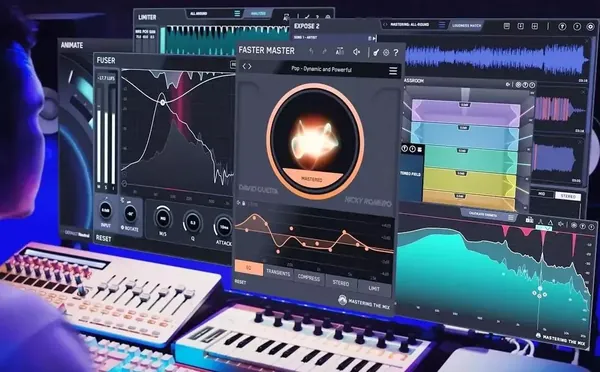
Task: Click the Loudness Match button in Expose 2
Action: click(x=466, y=26)
